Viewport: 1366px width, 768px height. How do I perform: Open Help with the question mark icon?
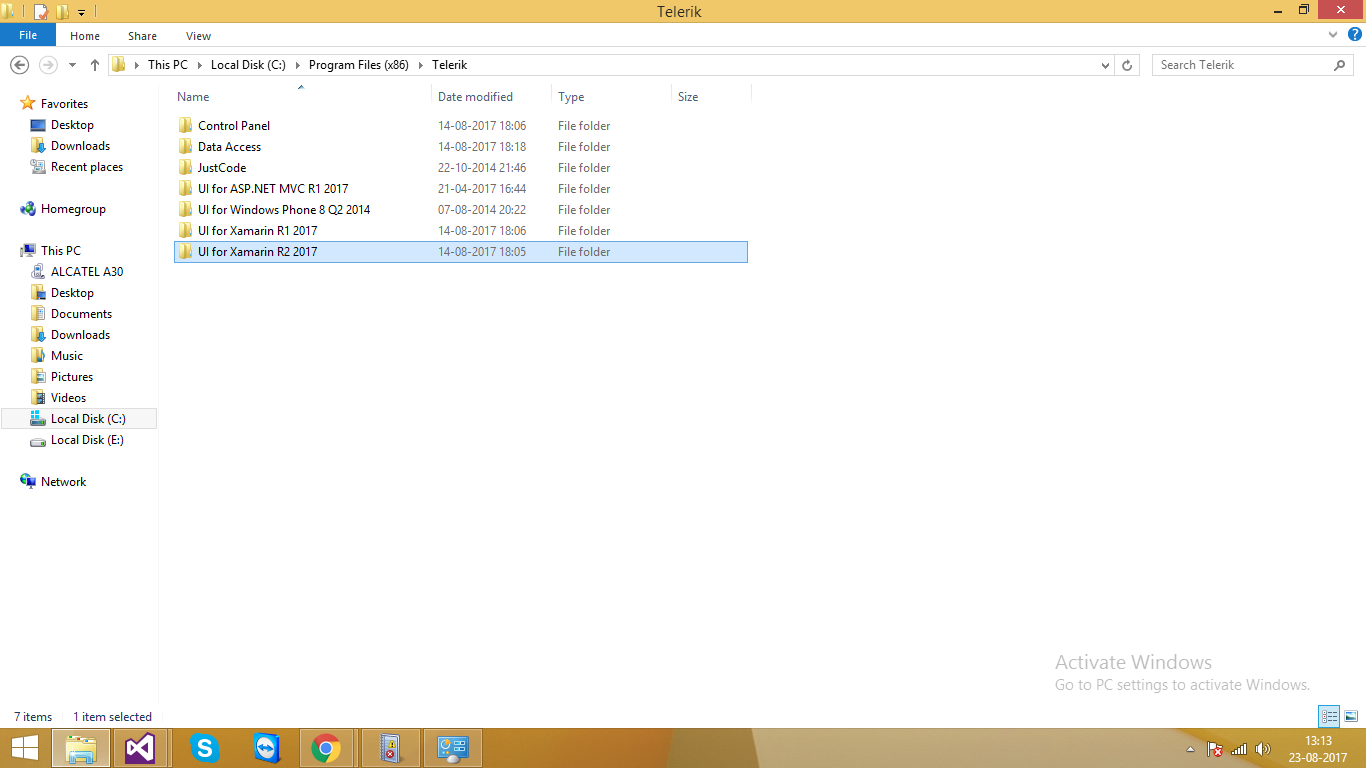(x=1355, y=35)
